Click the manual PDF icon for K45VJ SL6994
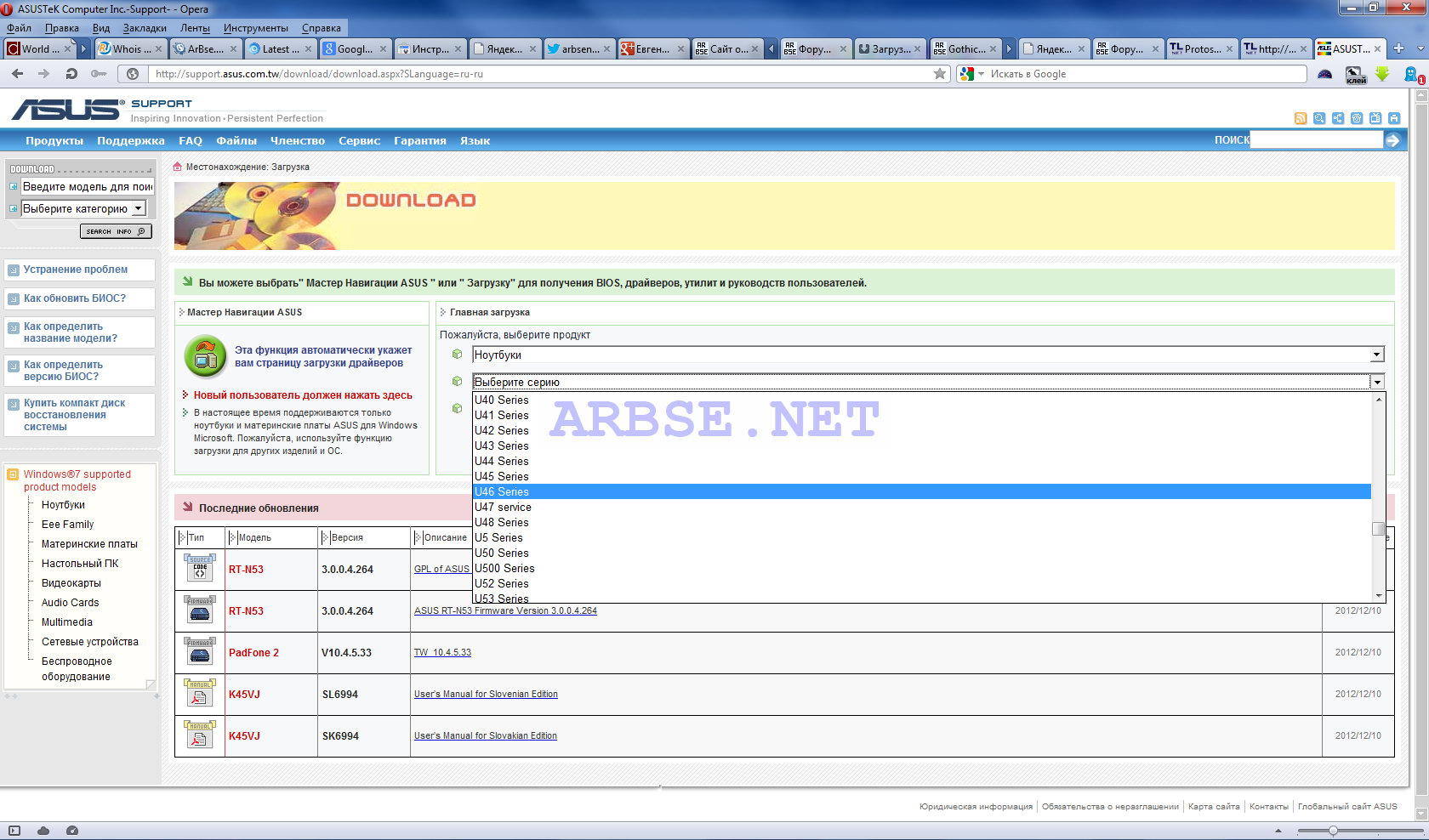The image size is (1429, 840). (x=200, y=694)
